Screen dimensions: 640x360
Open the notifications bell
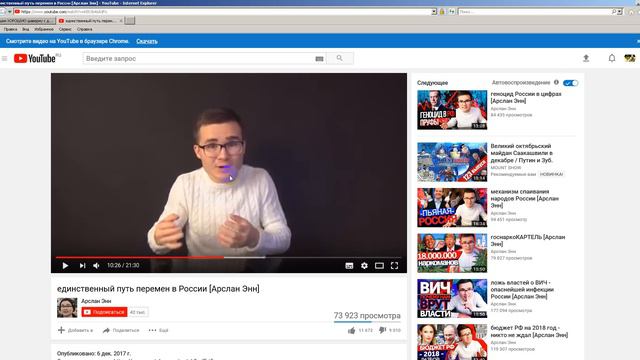pos(611,58)
